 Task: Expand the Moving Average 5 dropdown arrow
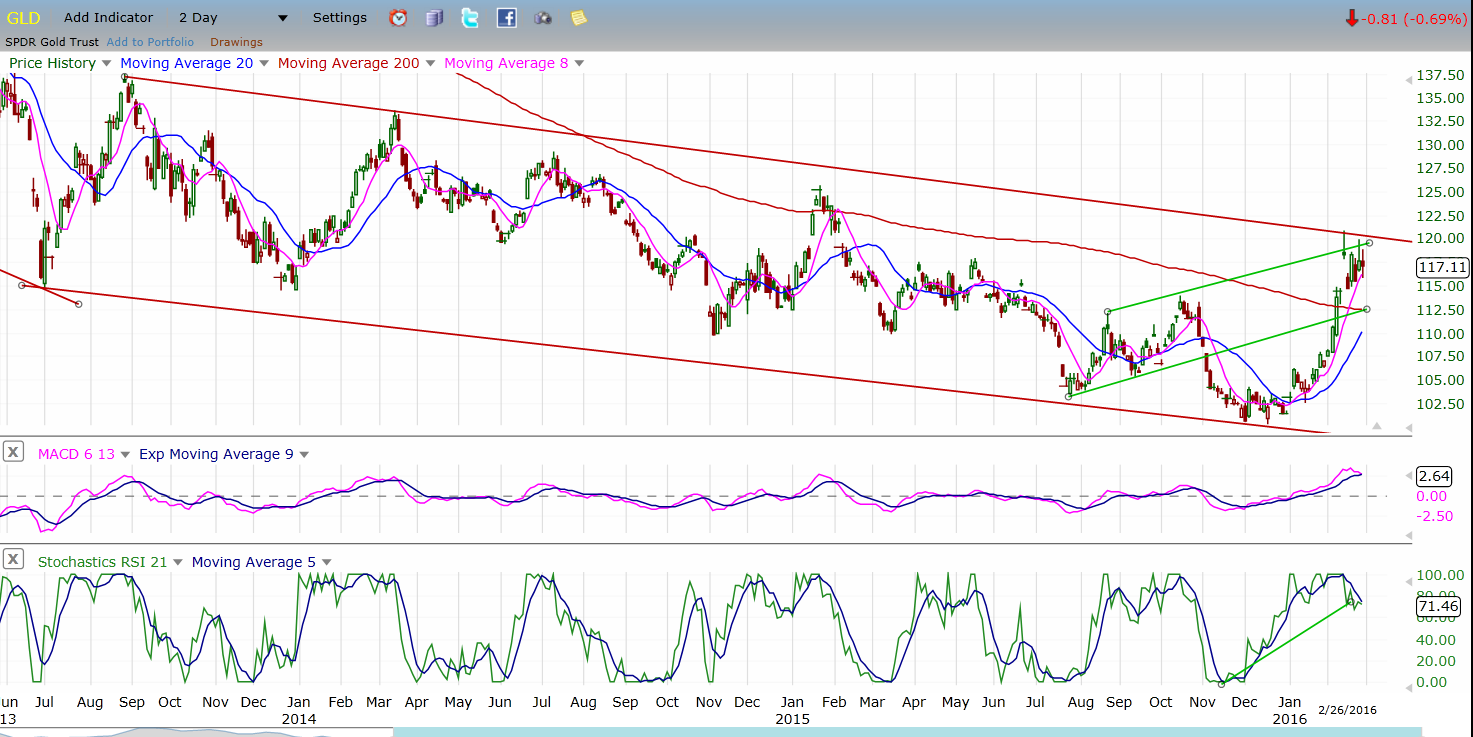click(326, 562)
